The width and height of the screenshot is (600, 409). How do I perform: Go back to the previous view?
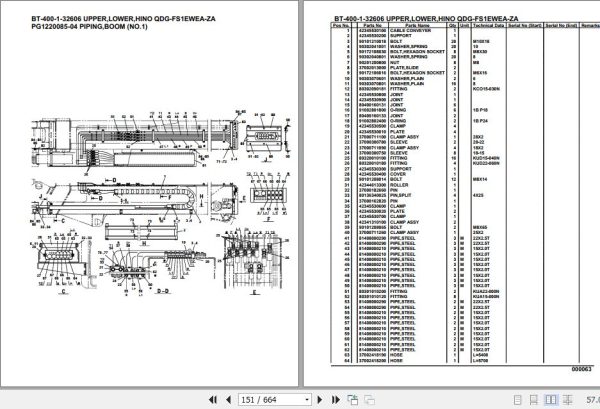pos(352,400)
